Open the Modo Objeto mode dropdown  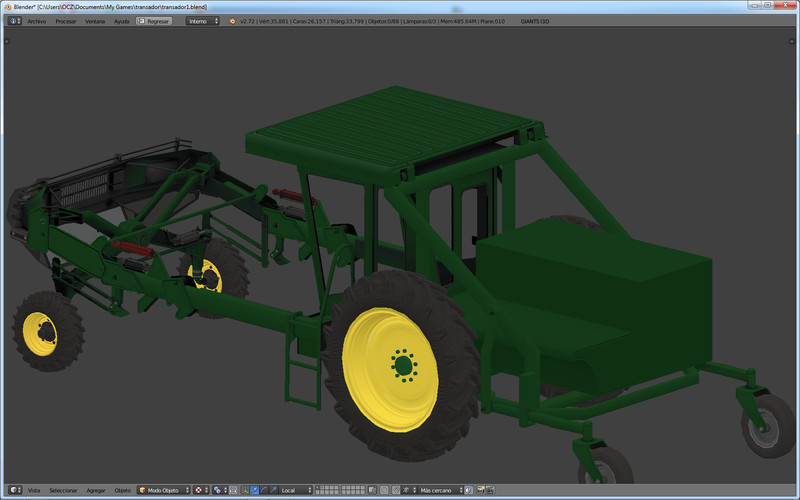[164, 490]
